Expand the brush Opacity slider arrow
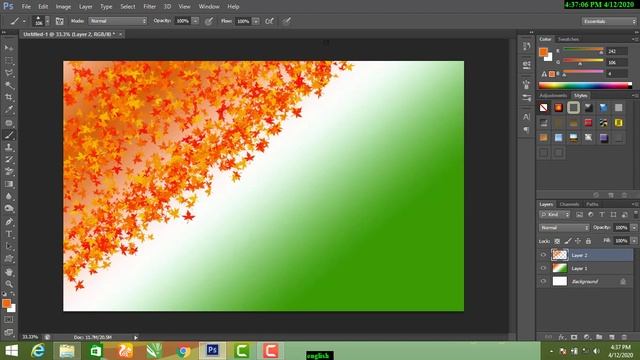The image size is (640, 360). 195,21
